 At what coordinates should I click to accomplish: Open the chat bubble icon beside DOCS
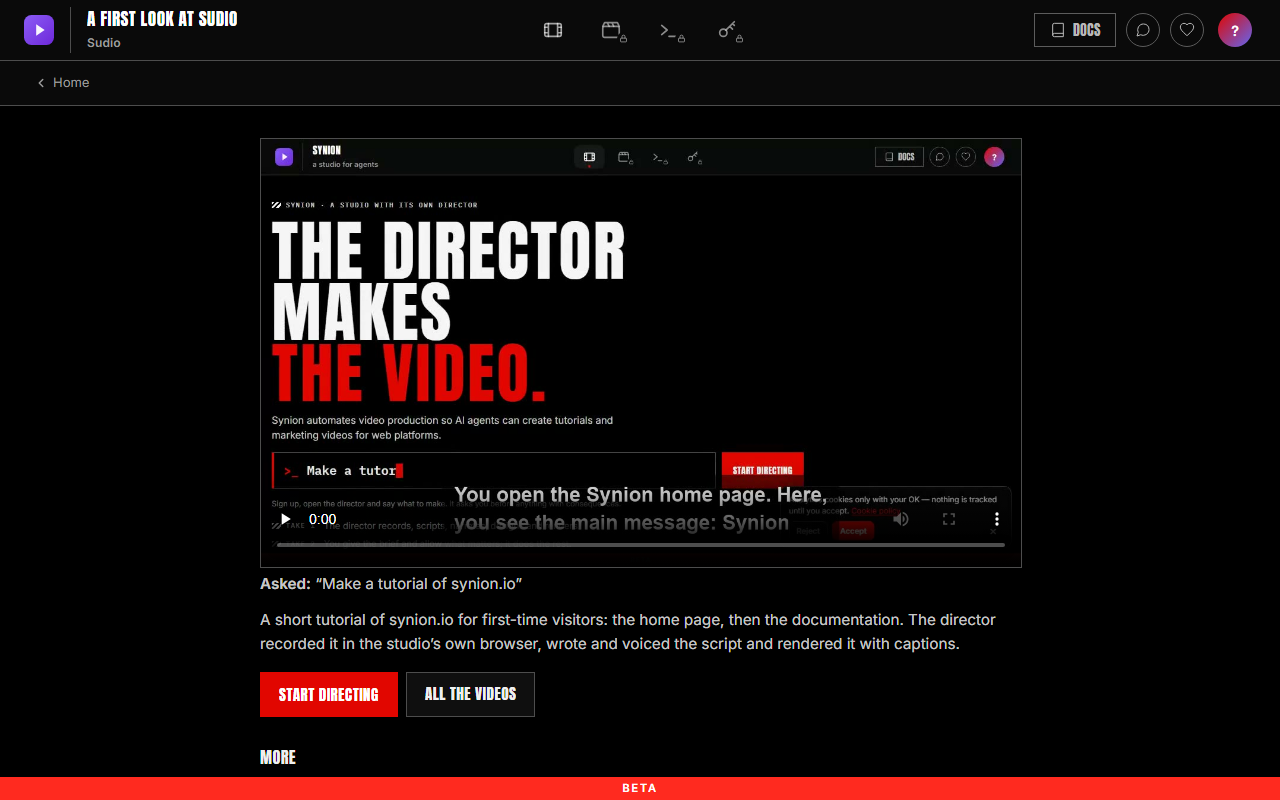coord(1143,30)
